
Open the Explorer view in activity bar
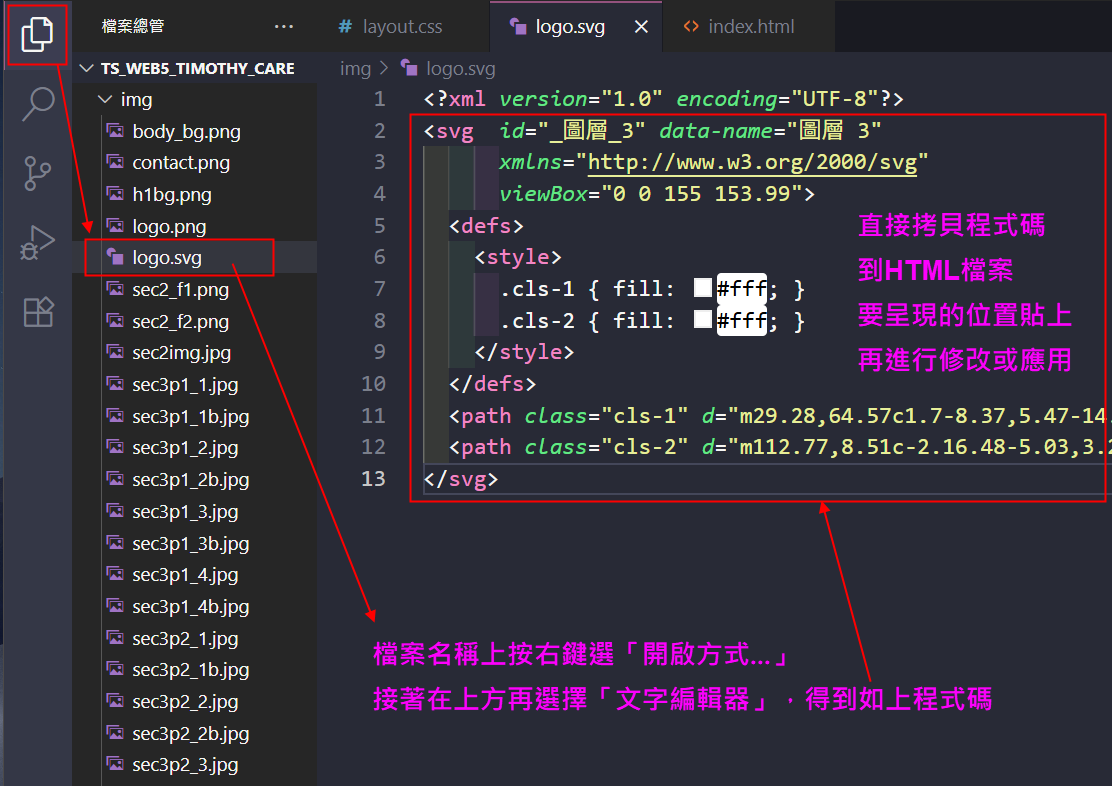click(x=37, y=34)
